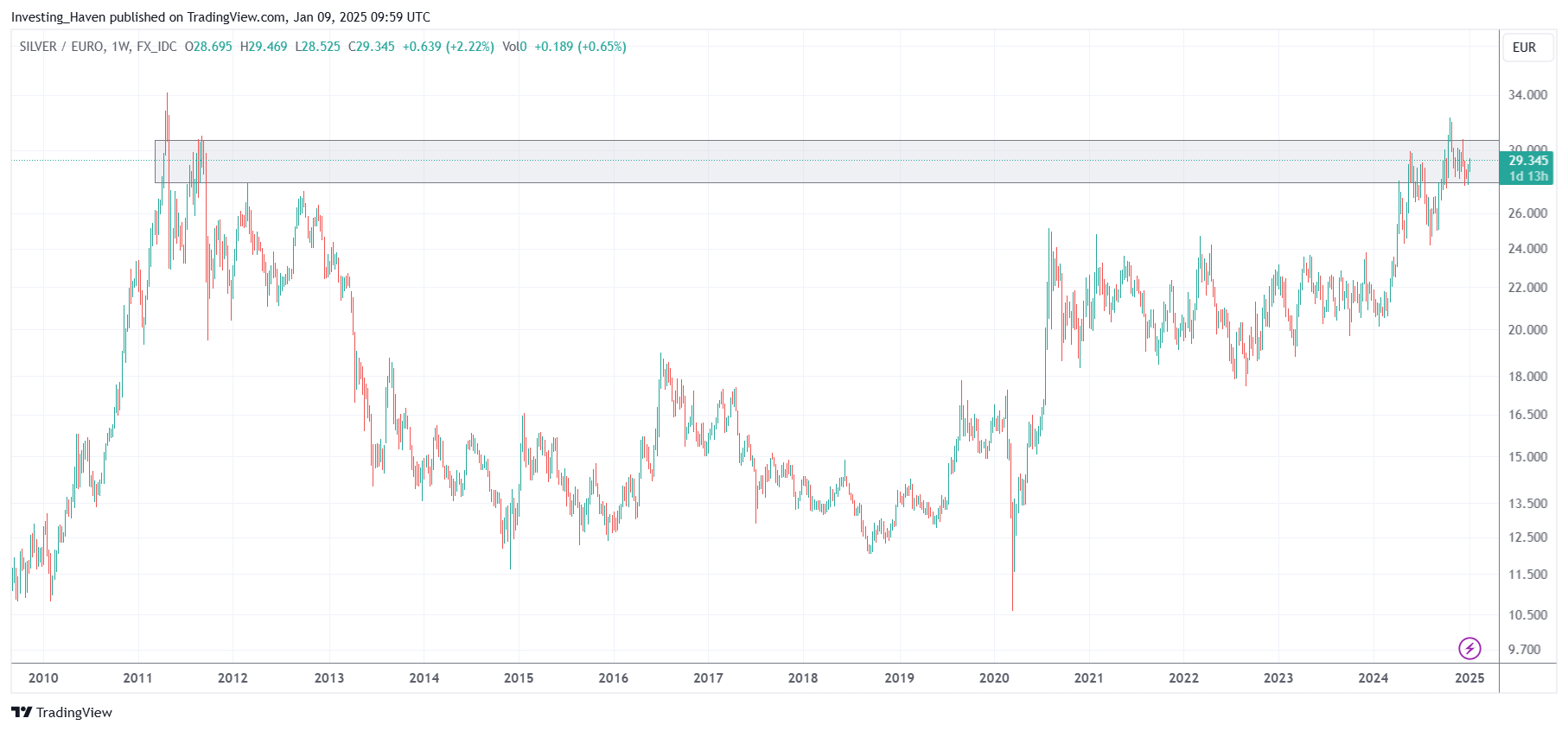Click the 34.000 price scale label
The width and height of the screenshot is (1568, 731).
(1527, 95)
